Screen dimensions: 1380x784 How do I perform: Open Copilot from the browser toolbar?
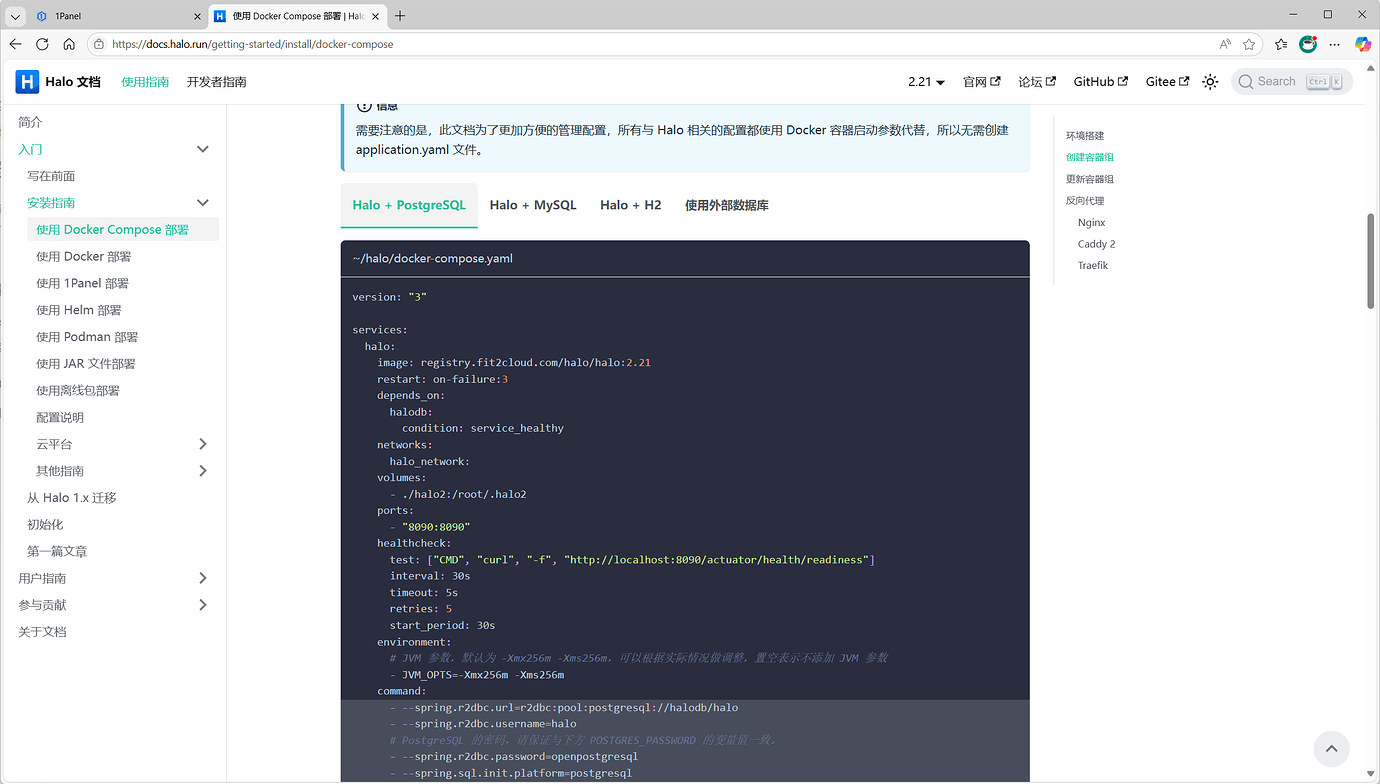click(x=1362, y=44)
